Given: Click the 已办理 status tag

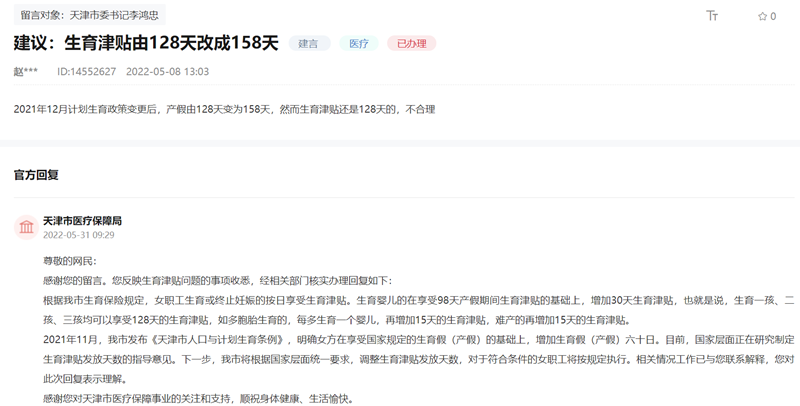Looking at the screenshot, I should [411, 43].
